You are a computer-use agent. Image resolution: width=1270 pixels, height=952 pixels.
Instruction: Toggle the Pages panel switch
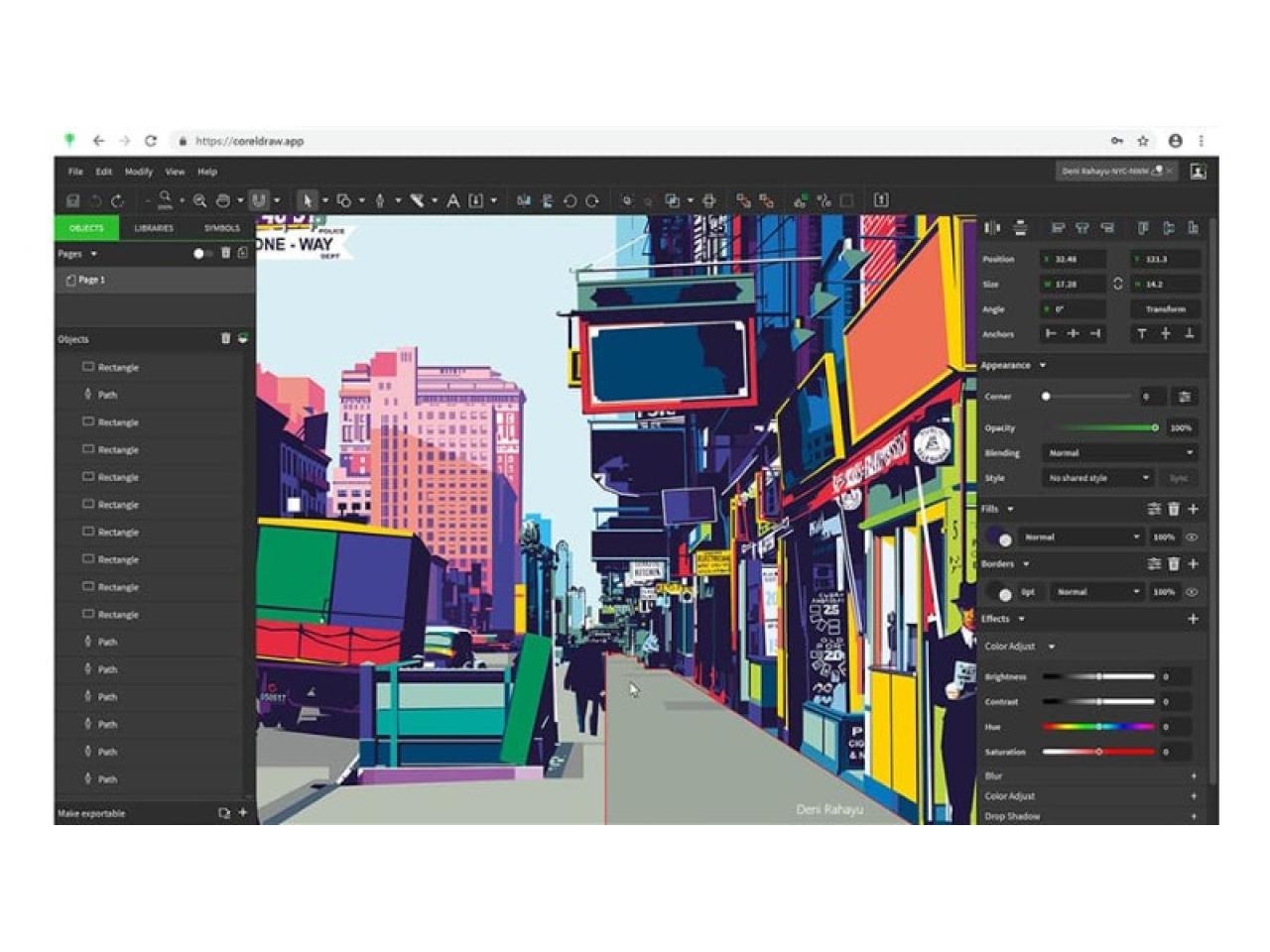click(x=201, y=254)
